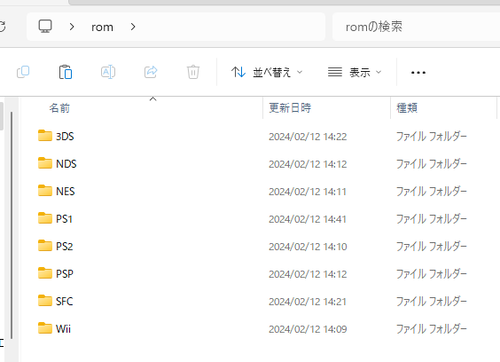Click the Delete trash can icon
The image size is (500, 362).
193,72
